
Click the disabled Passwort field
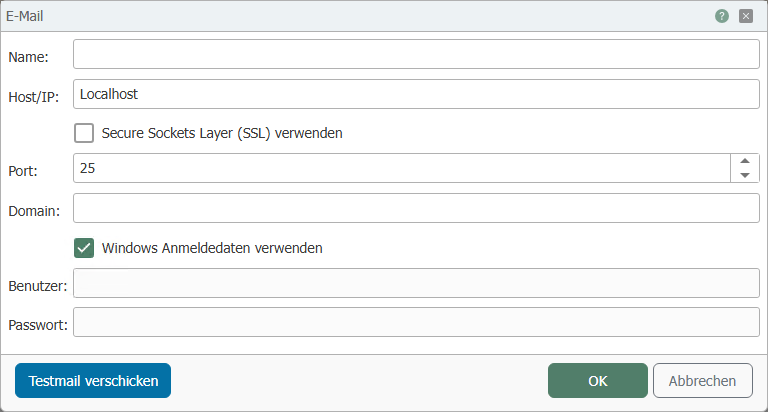416,322
